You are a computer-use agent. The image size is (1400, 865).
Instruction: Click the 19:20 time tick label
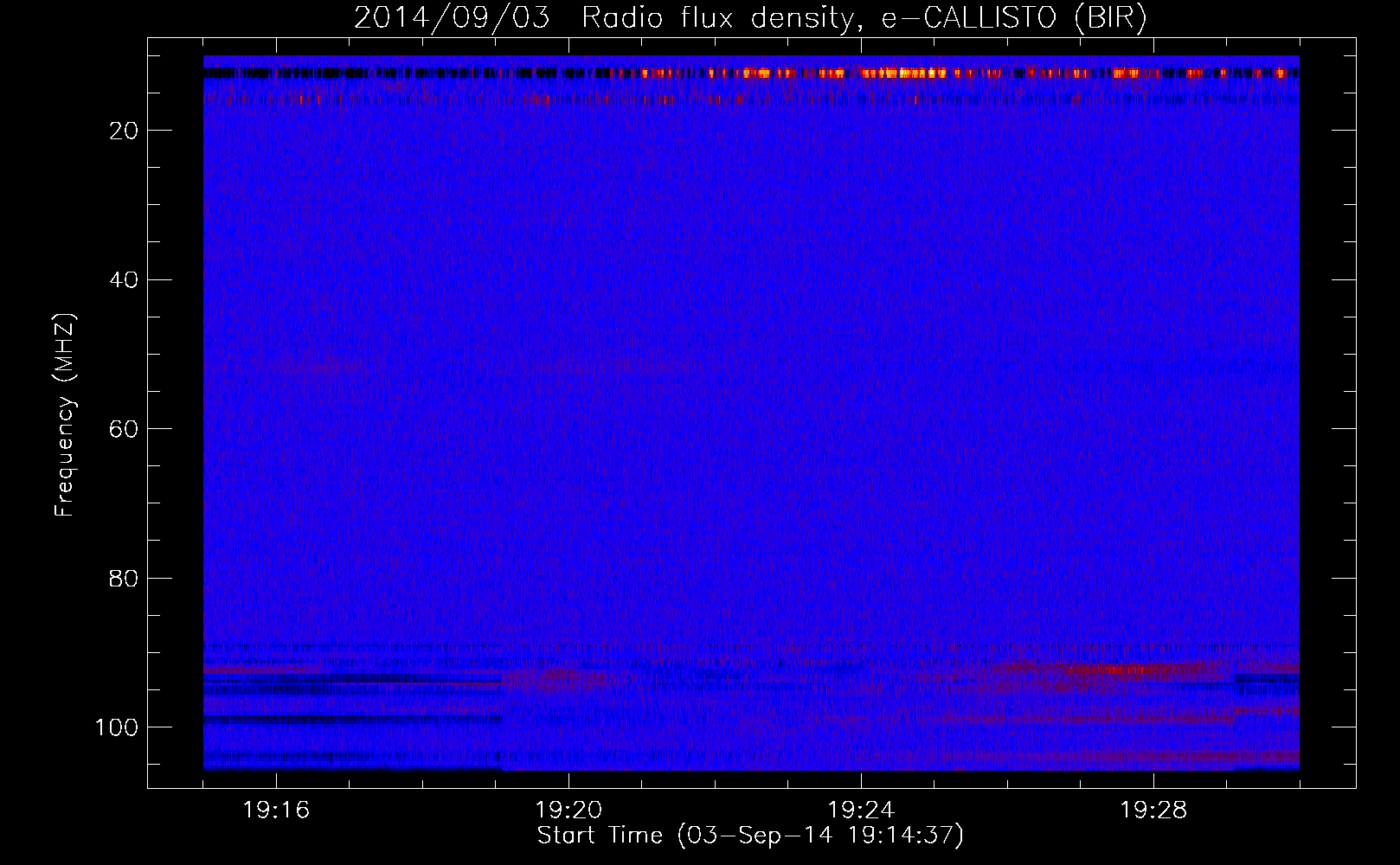coord(568,811)
